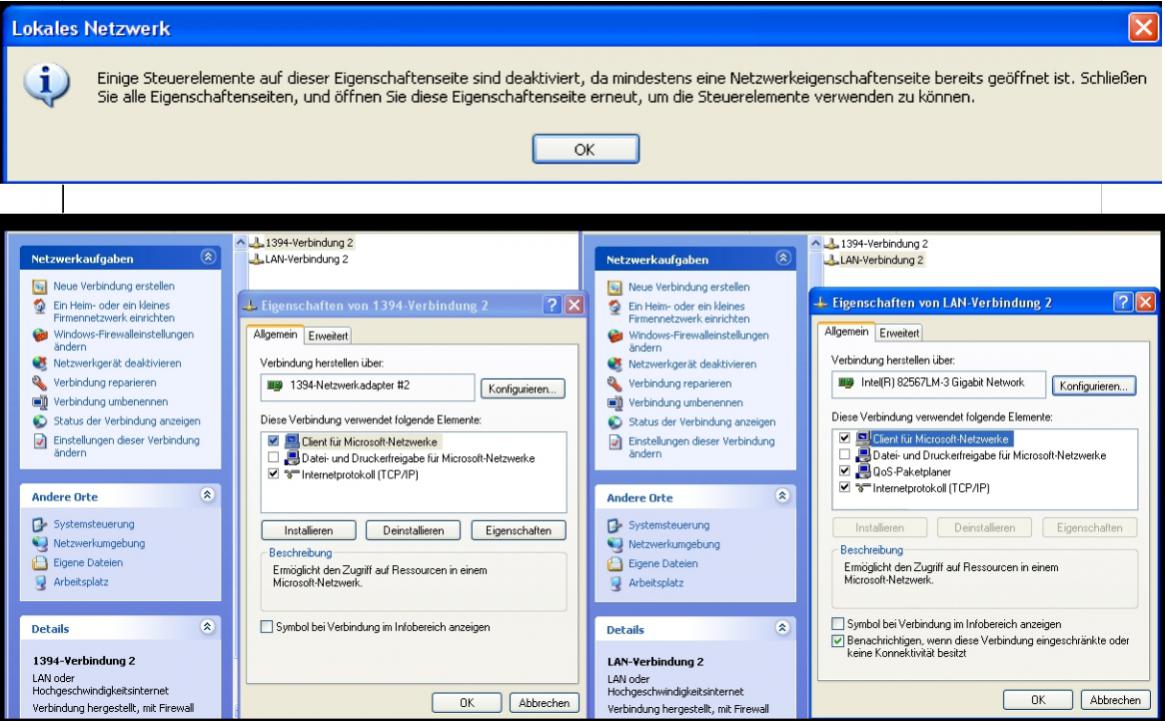Toggle QoS-Paketplaner checkbox in LAN properties
This screenshot has width=1165, height=721.
pos(844,471)
